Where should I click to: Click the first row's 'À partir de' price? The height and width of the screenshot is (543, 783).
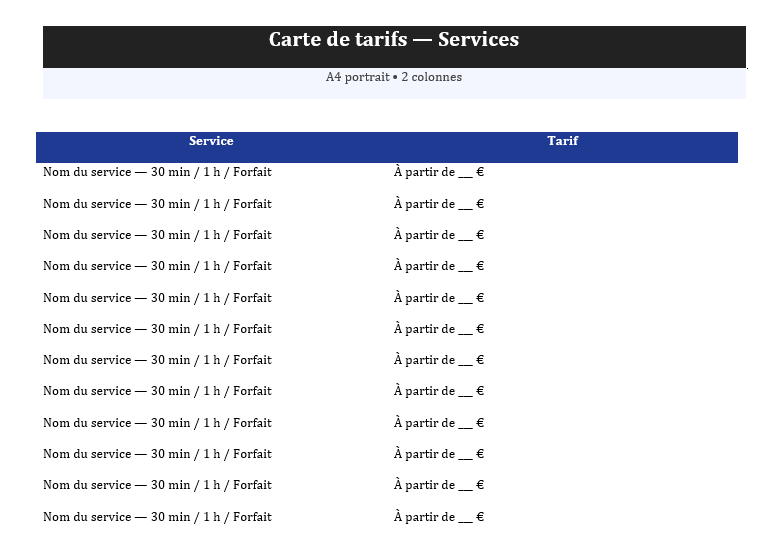click(439, 172)
